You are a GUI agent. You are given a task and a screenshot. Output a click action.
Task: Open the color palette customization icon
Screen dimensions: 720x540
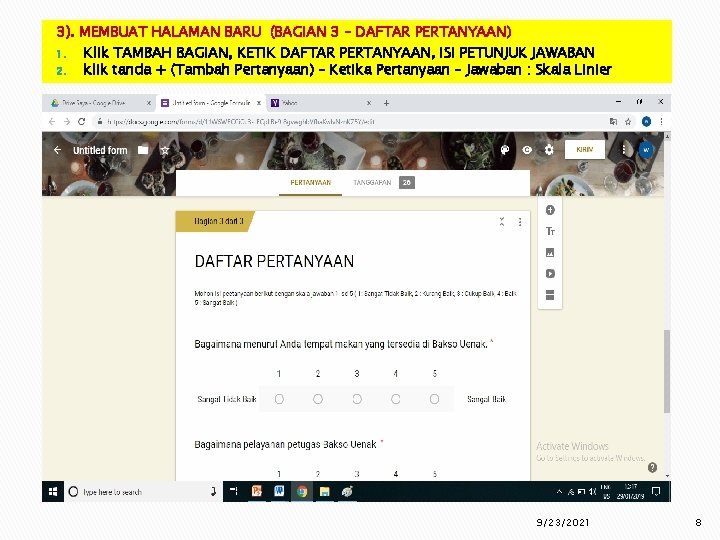point(505,150)
